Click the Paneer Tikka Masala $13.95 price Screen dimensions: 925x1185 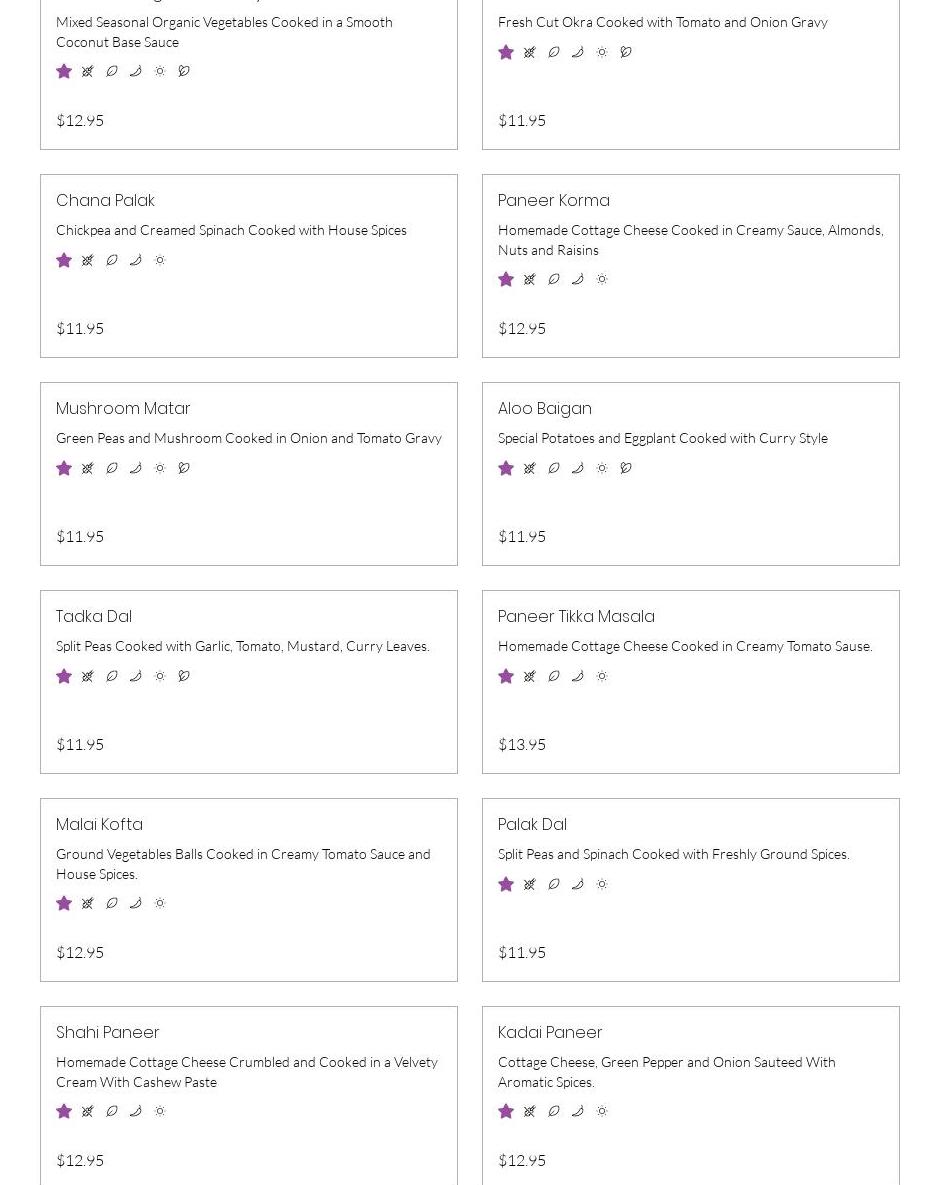coord(522,744)
